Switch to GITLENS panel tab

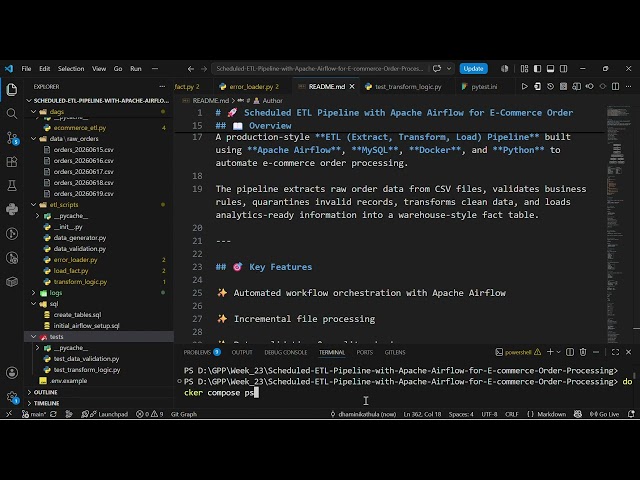[395, 352]
